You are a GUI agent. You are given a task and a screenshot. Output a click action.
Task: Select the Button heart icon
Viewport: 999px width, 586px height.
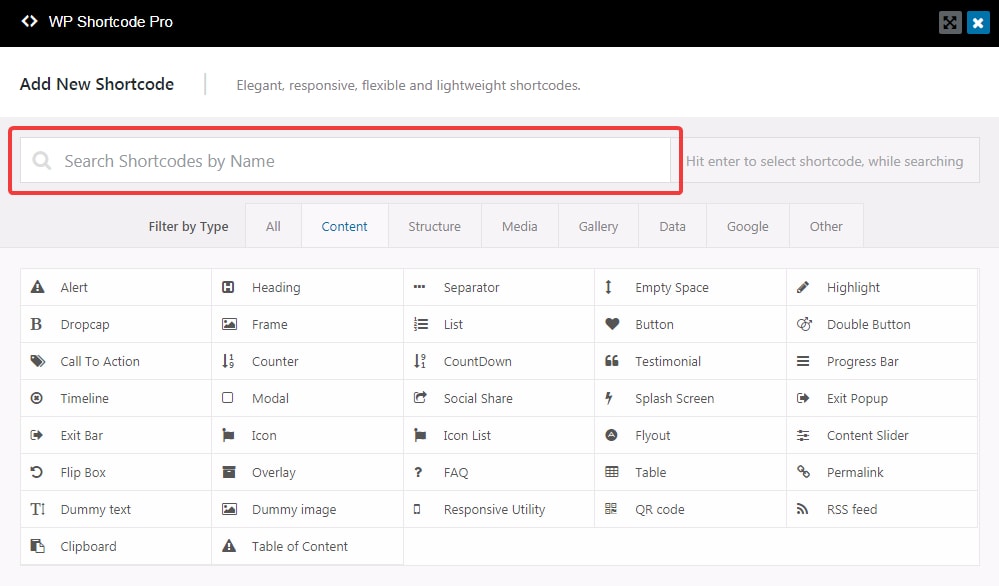(x=612, y=324)
